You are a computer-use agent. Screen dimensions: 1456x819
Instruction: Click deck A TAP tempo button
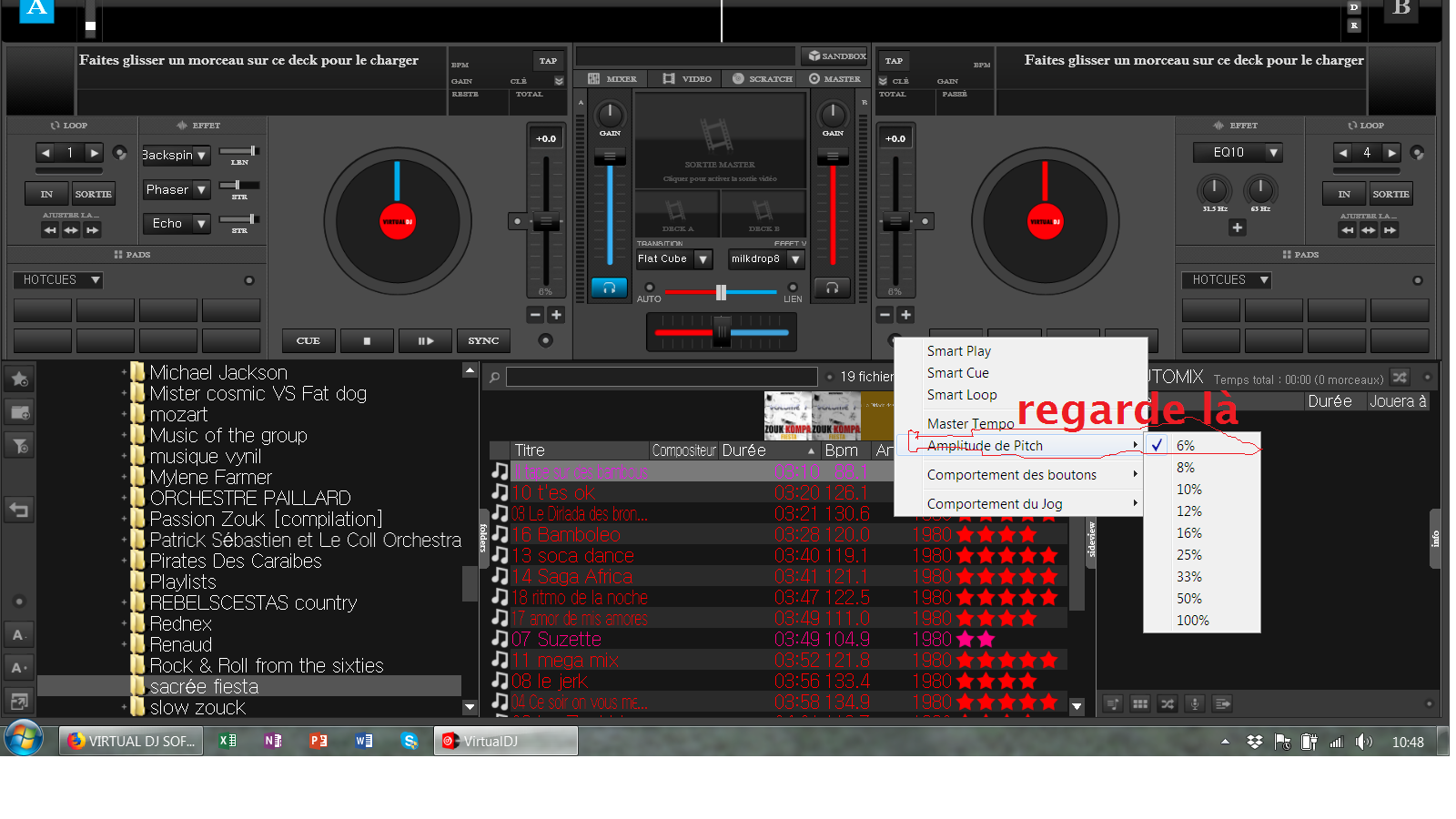[548, 61]
